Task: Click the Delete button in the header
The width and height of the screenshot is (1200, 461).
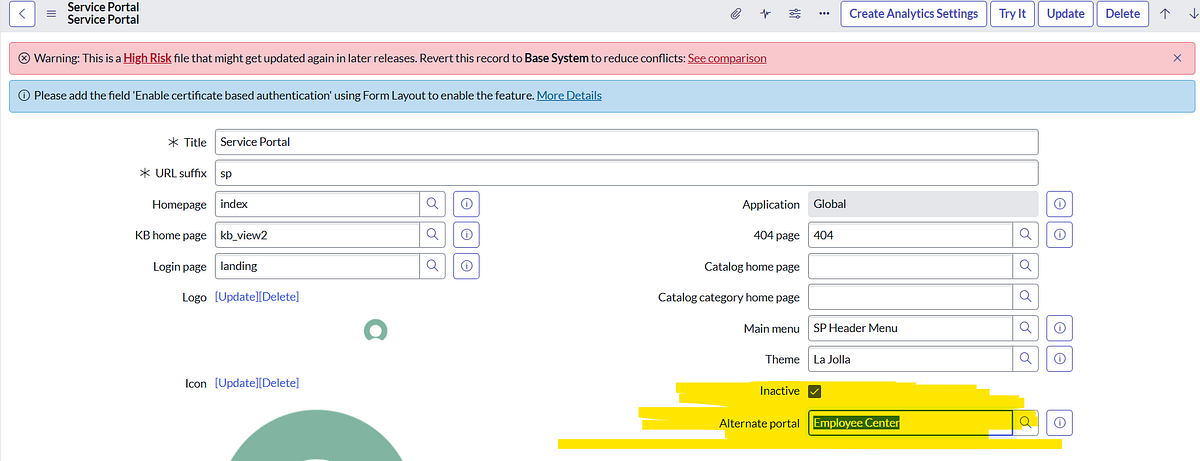Action: [1122, 14]
